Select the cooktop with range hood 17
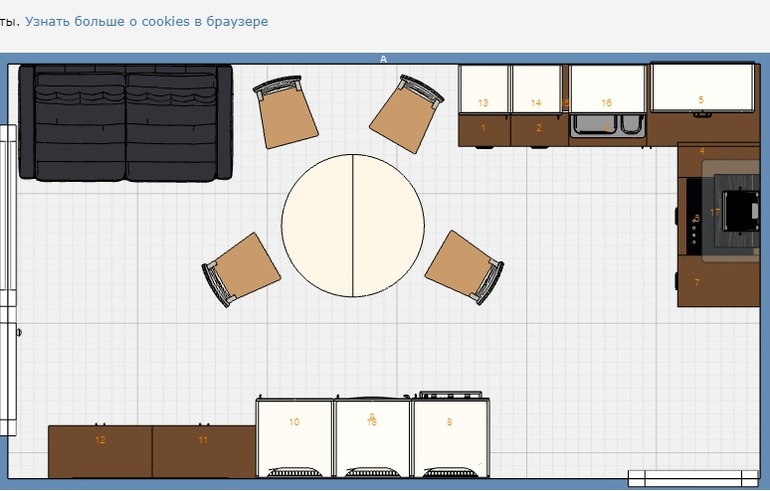Screen dimensions: 770x491 pyautogui.click(x=728, y=212)
